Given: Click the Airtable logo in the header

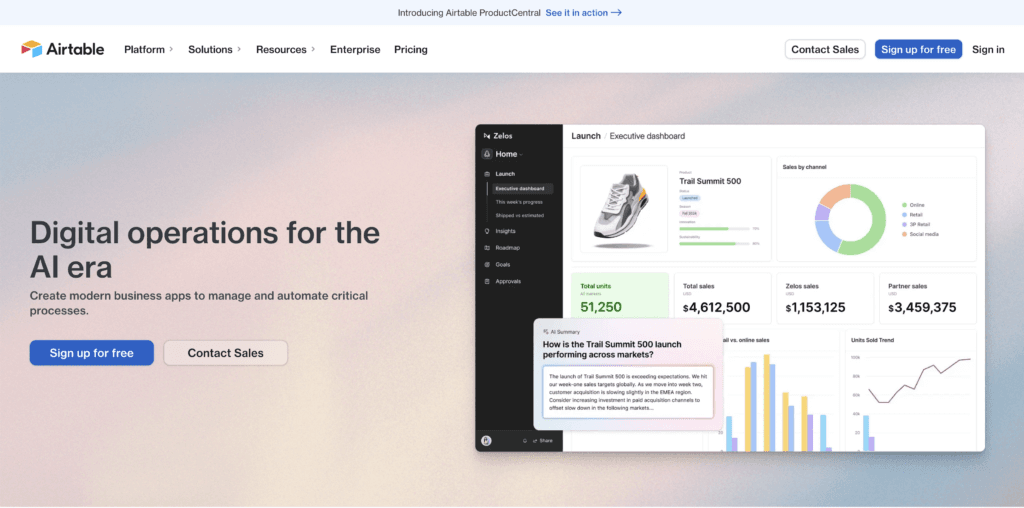Looking at the screenshot, I should 63,49.
